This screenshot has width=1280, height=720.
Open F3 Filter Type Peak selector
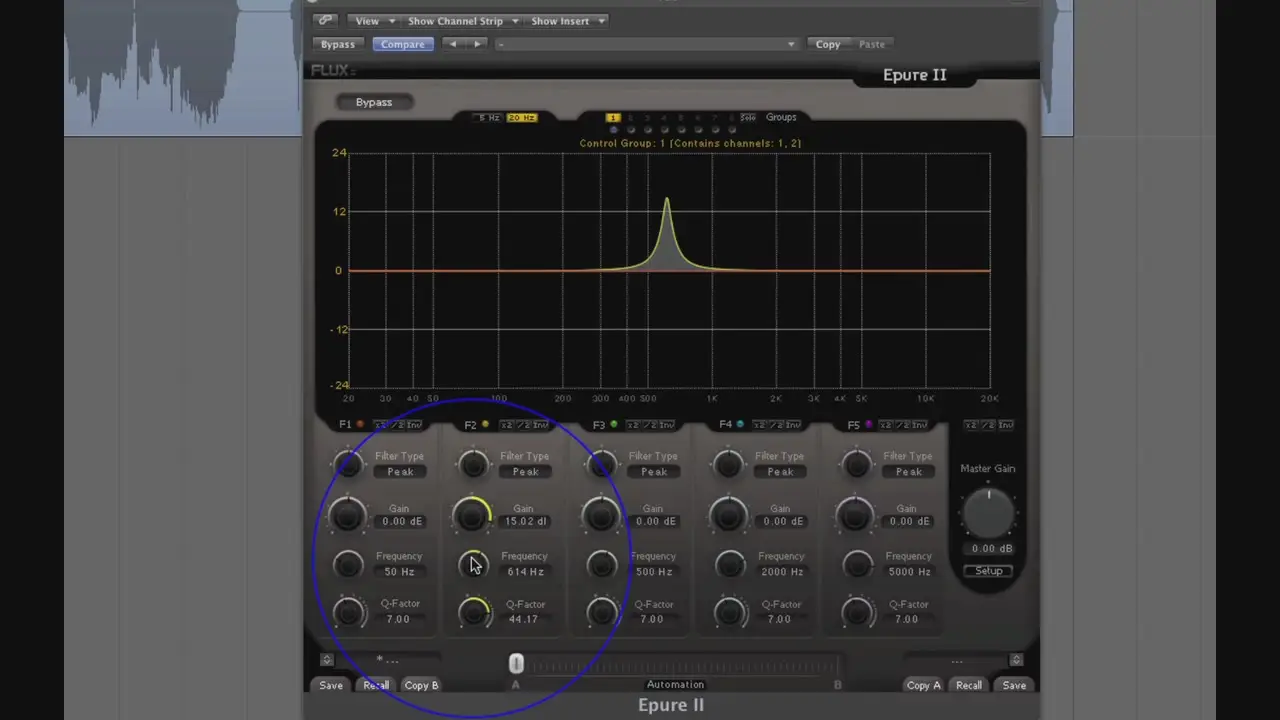tap(654, 472)
